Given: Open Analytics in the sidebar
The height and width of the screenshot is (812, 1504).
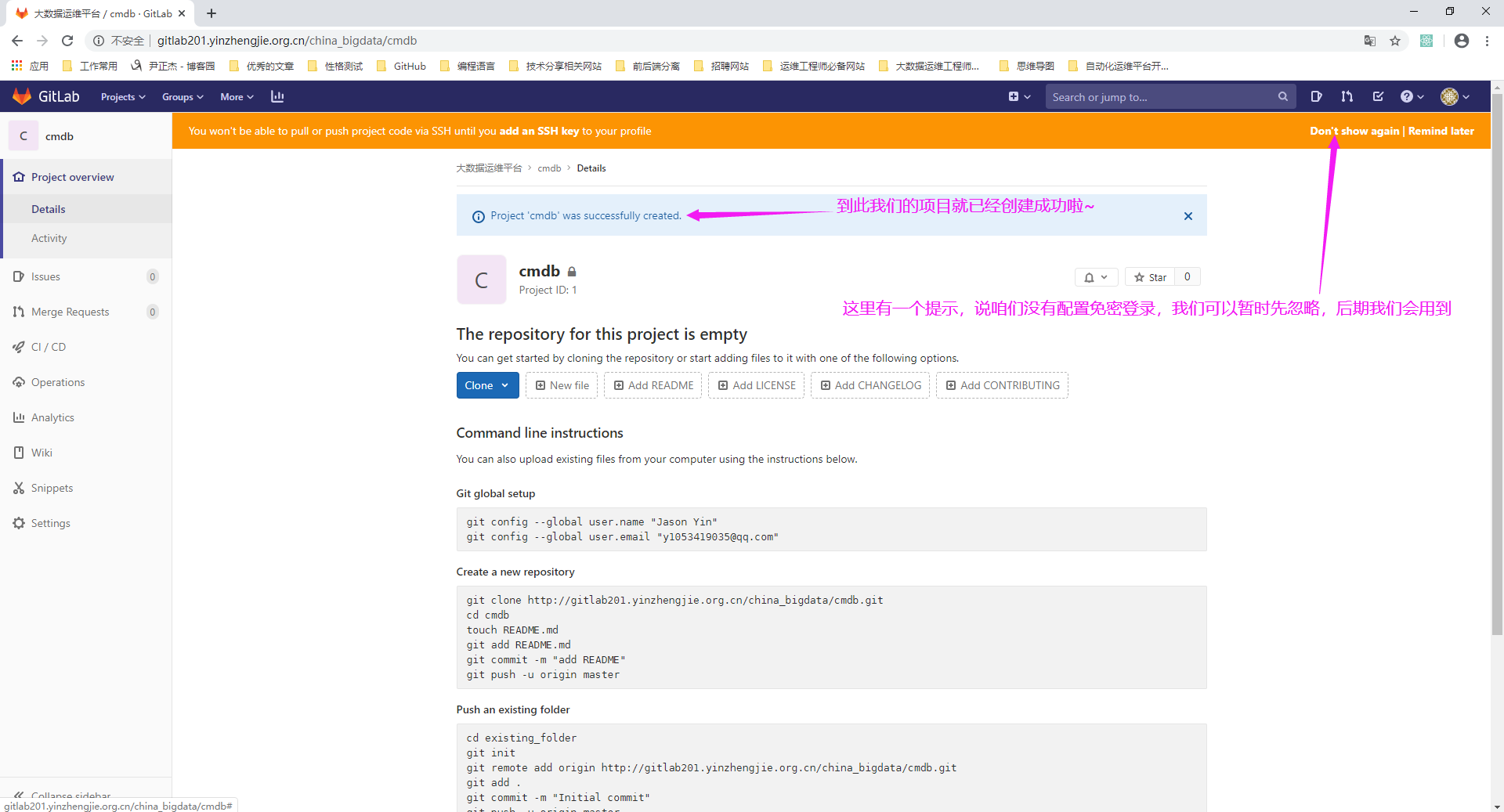Looking at the screenshot, I should click(x=86, y=417).
